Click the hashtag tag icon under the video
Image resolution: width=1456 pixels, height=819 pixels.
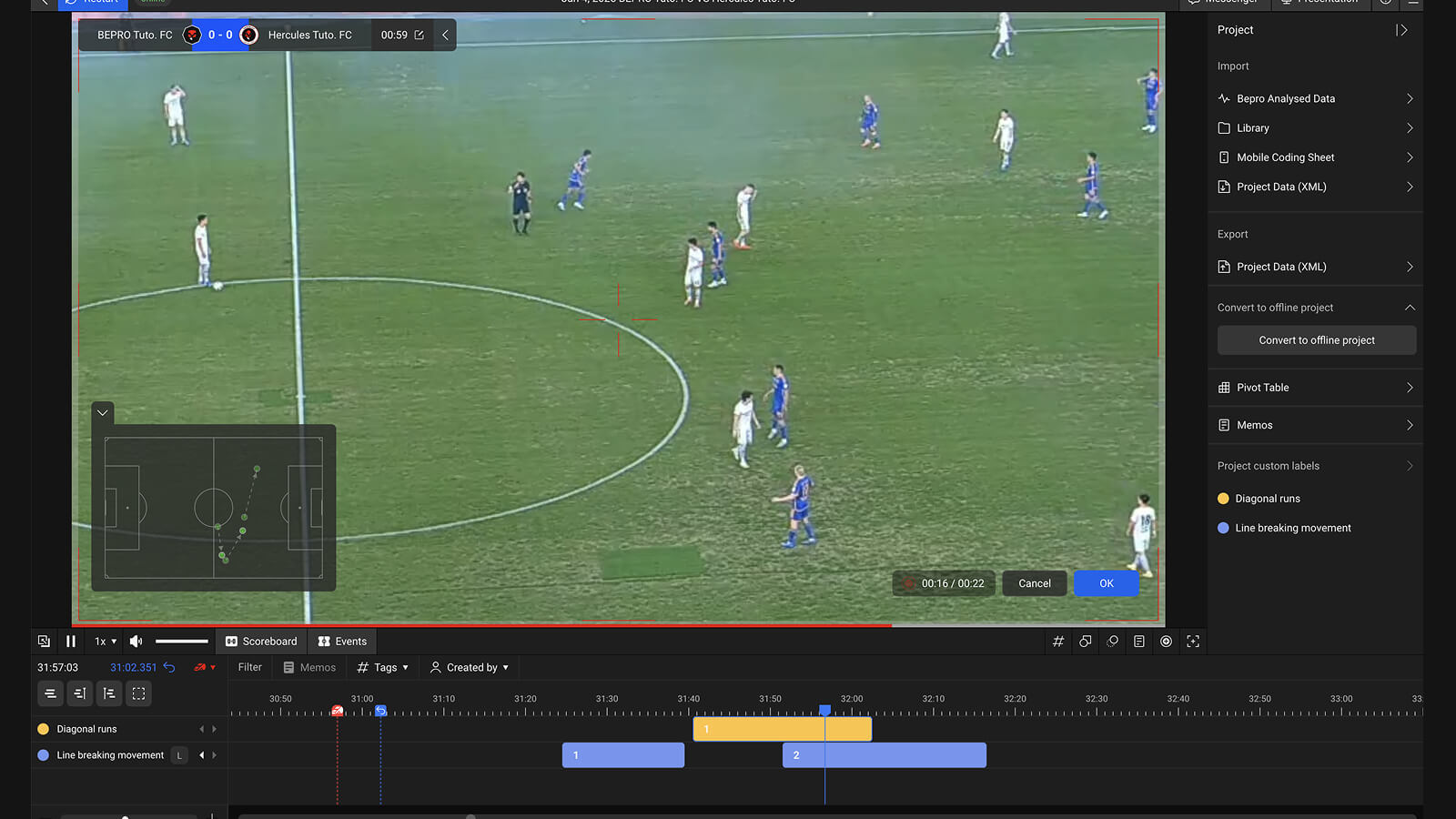pos(1058,642)
